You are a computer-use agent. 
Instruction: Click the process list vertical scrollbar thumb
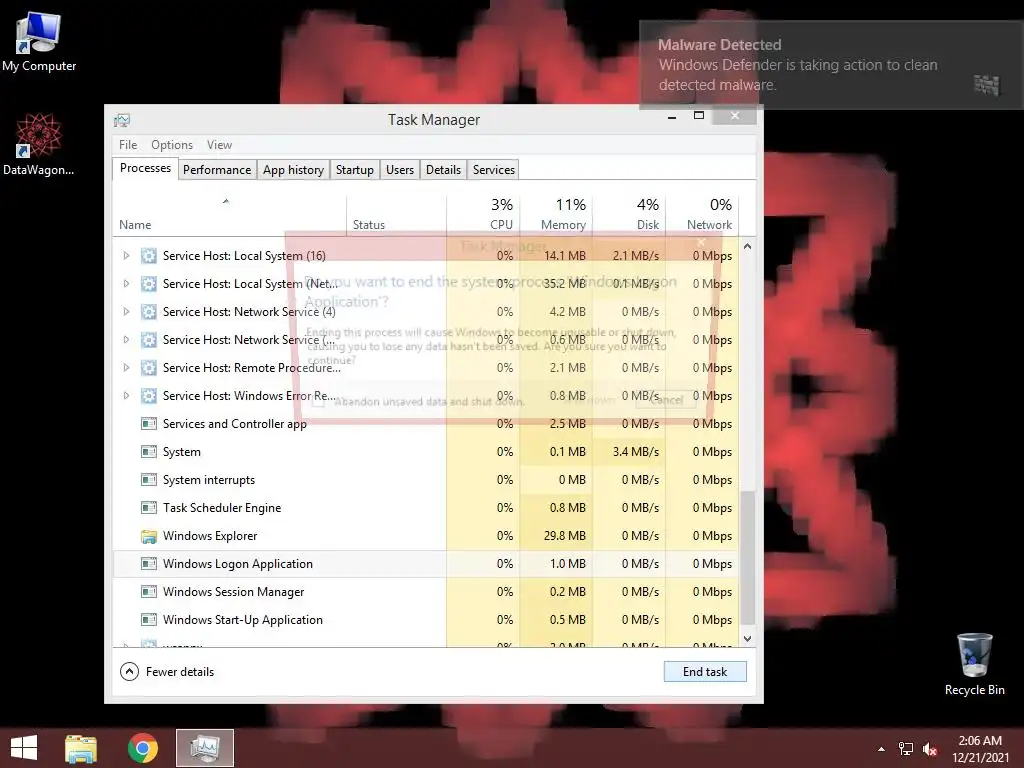click(x=748, y=558)
